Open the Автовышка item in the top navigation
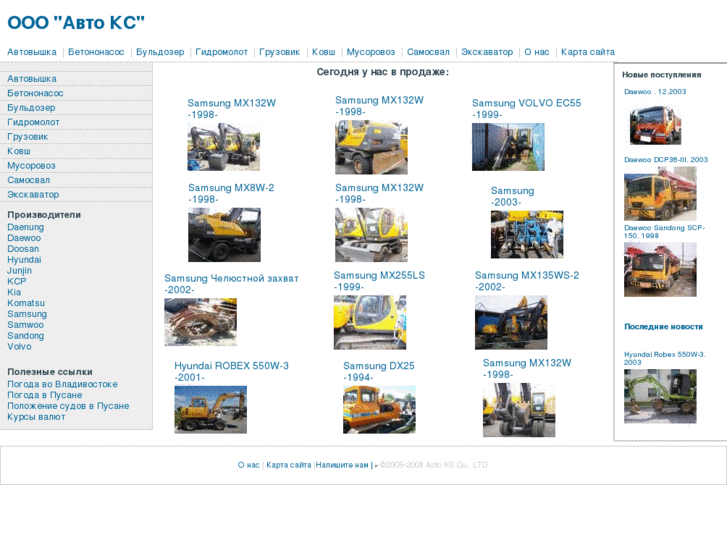Viewport: 727px width, 545px height. pyautogui.click(x=32, y=52)
